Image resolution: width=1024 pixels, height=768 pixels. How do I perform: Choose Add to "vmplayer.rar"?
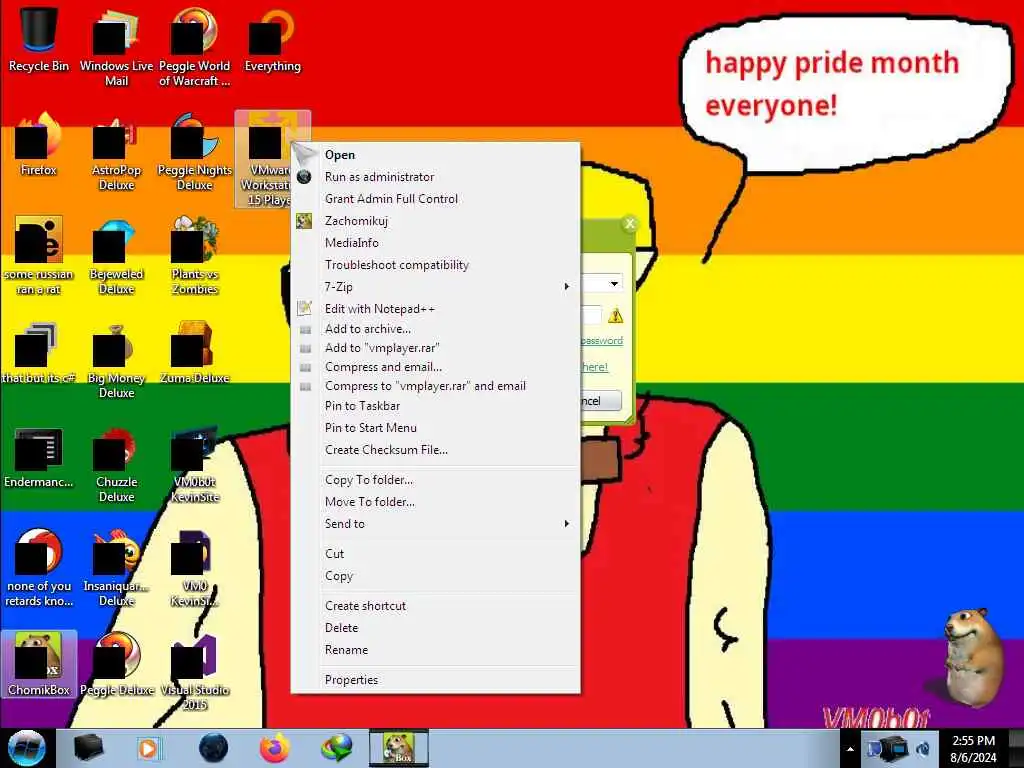pyautogui.click(x=435, y=347)
